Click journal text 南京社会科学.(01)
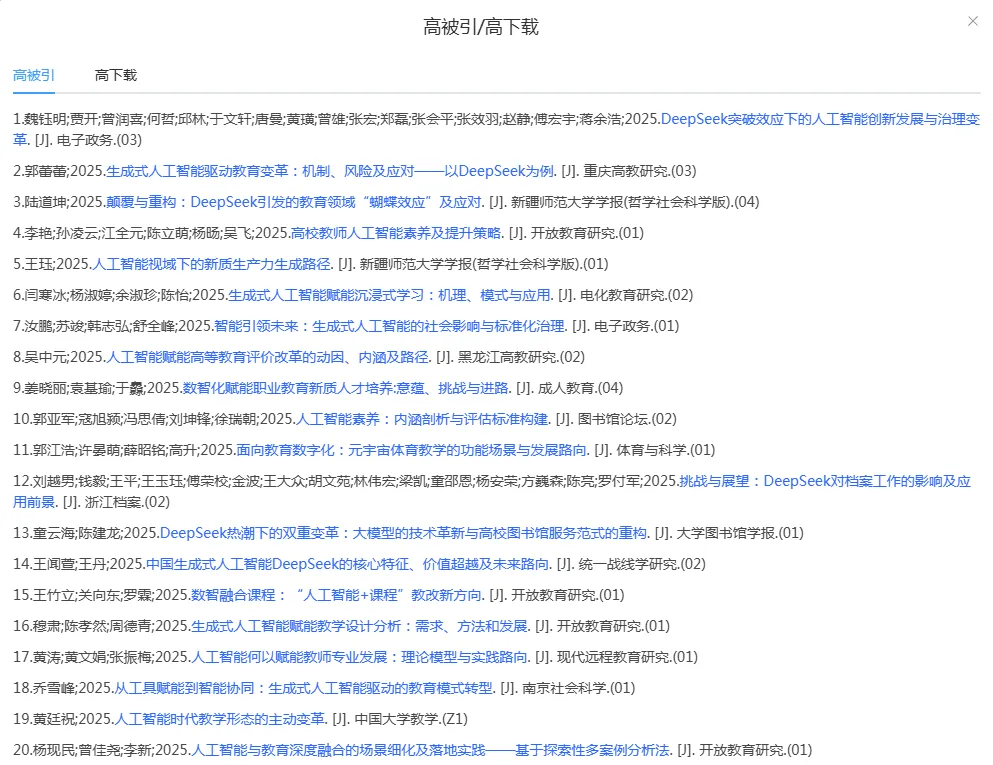Screen dimensions: 993x765 tap(578, 688)
